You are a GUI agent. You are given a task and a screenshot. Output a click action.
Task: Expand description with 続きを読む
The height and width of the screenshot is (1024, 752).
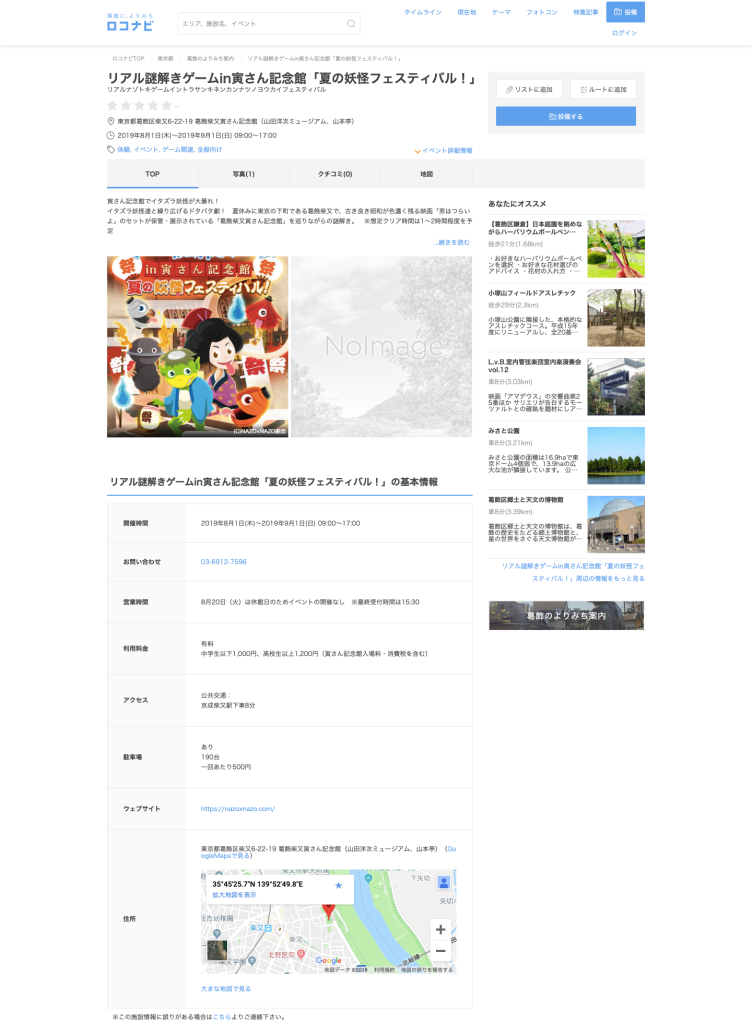pos(452,242)
